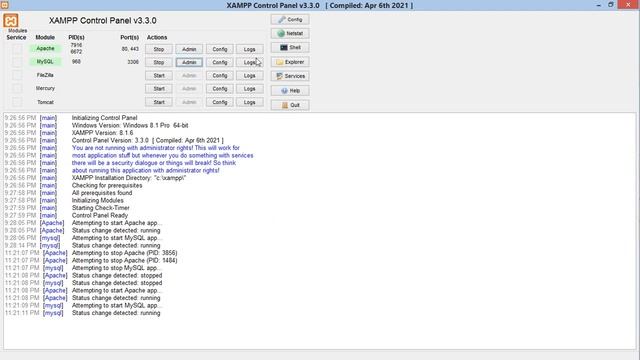This screenshot has height=360, width=640.
Task: Toggle Tomcat service checkbox
Action: [16, 102]
